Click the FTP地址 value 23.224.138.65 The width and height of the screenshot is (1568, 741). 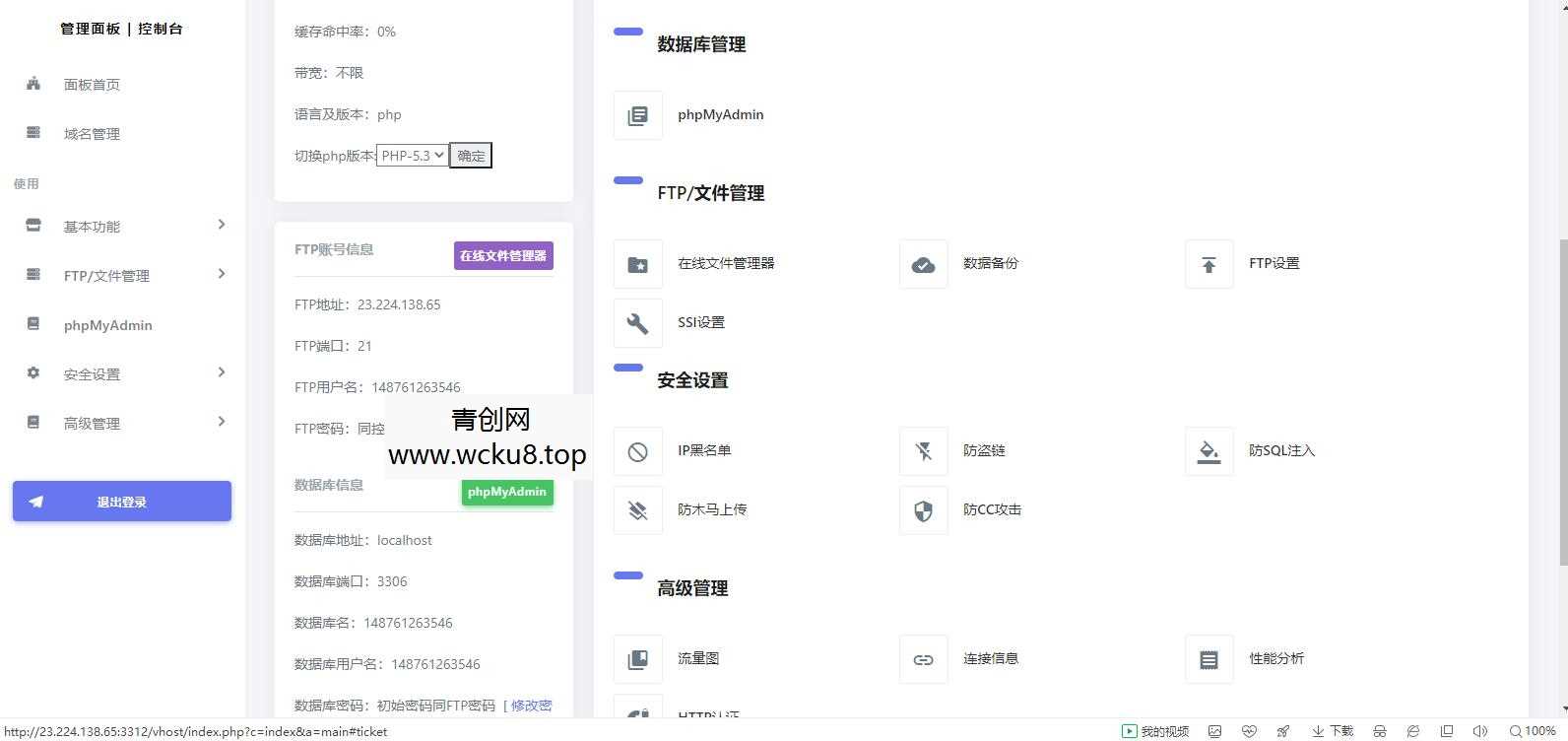tap(399, 304)
